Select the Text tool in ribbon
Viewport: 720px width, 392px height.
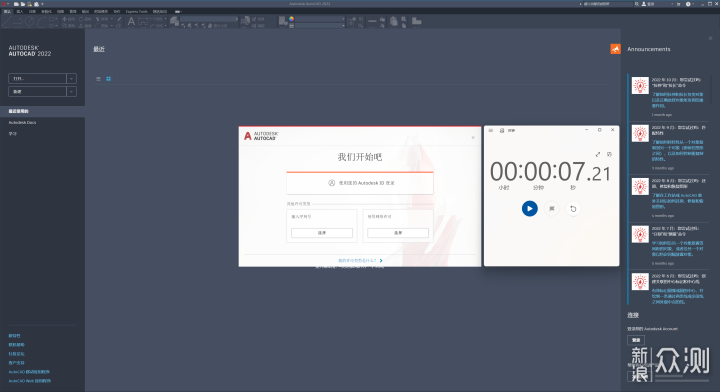[x=131, y=21]
